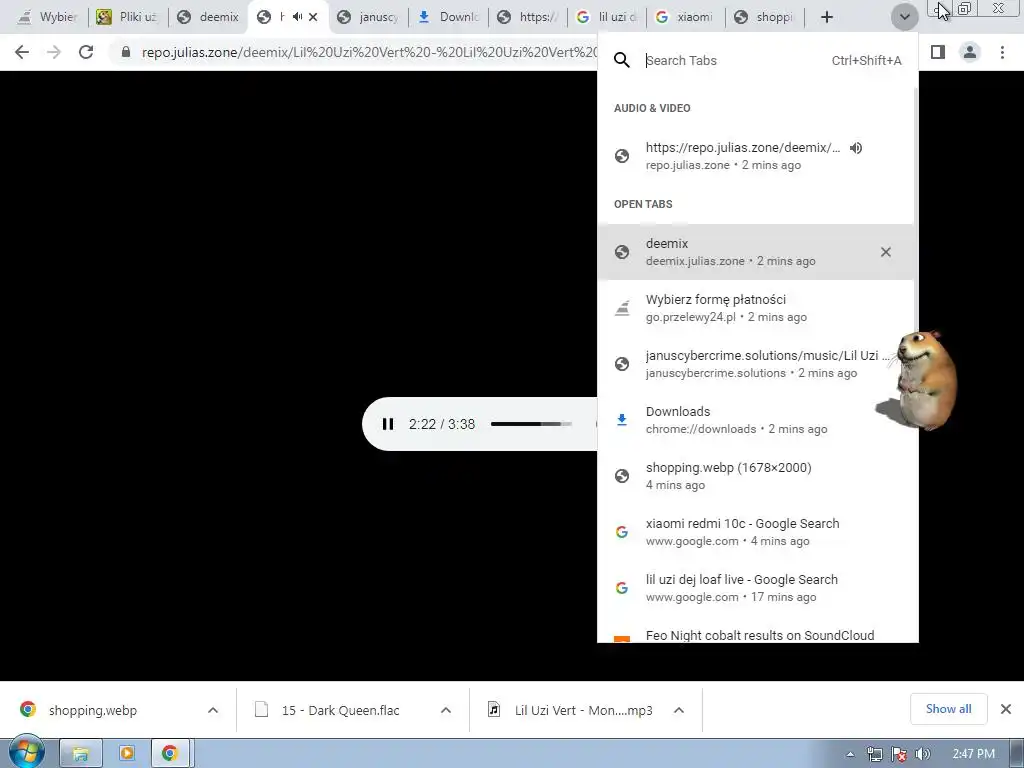Seek on the audio progress slider
1024x768 pixels.
[x=531, y=424]
